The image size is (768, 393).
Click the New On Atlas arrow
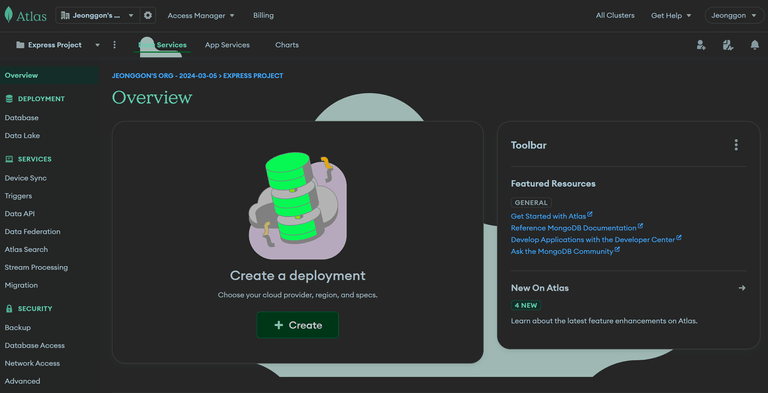[x=742, y=288]
